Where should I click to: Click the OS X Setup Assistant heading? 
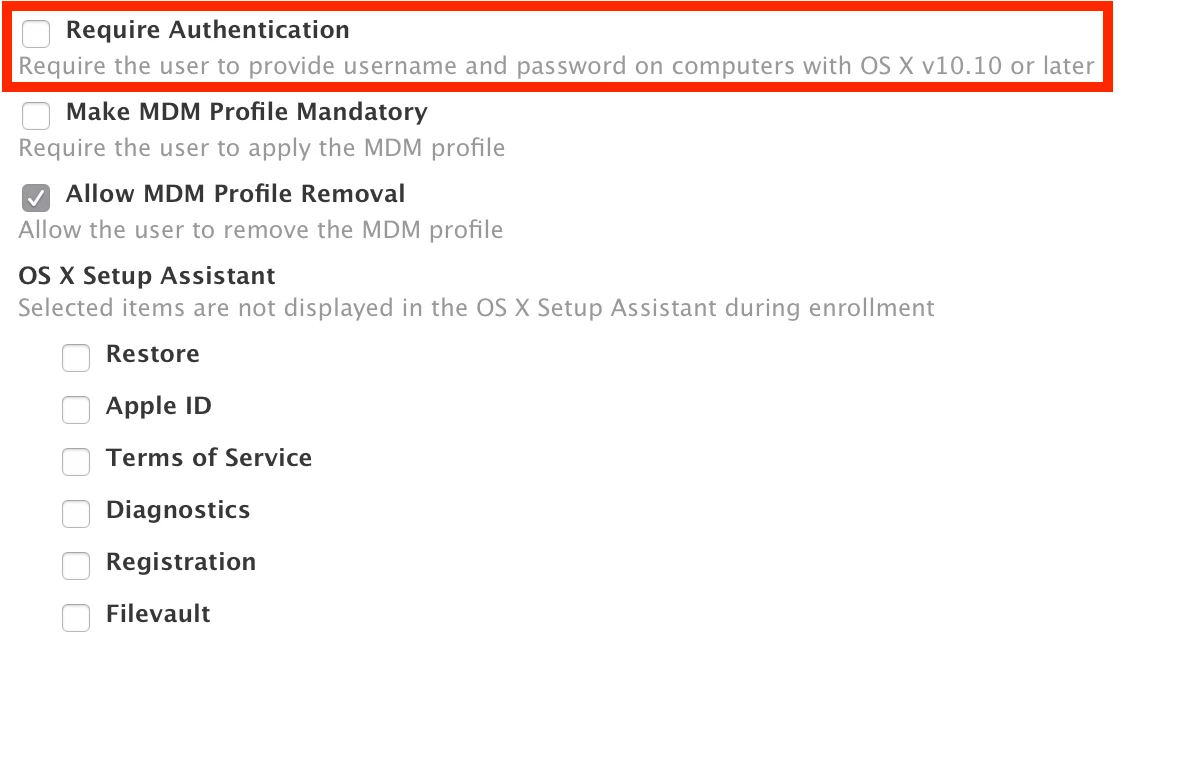tap(147, 276)
